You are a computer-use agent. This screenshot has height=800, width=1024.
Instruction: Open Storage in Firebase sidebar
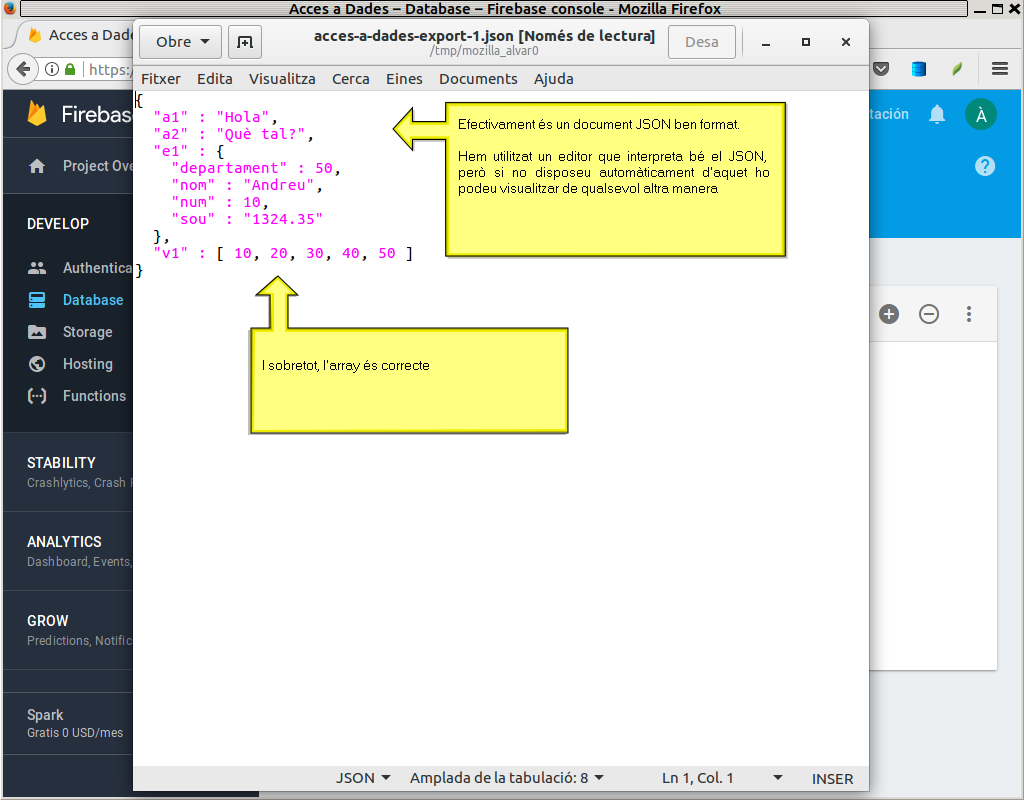pyautogui.click(x=88, y=332)
